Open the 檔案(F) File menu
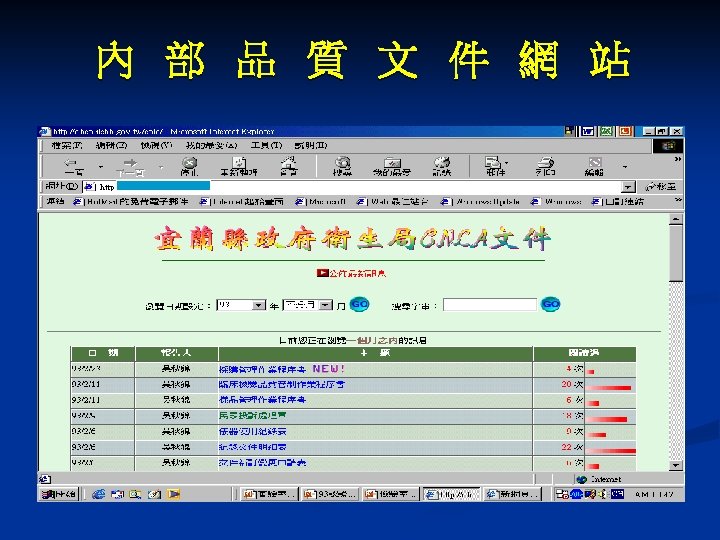The image size is (720, 540). click(67, 146)
